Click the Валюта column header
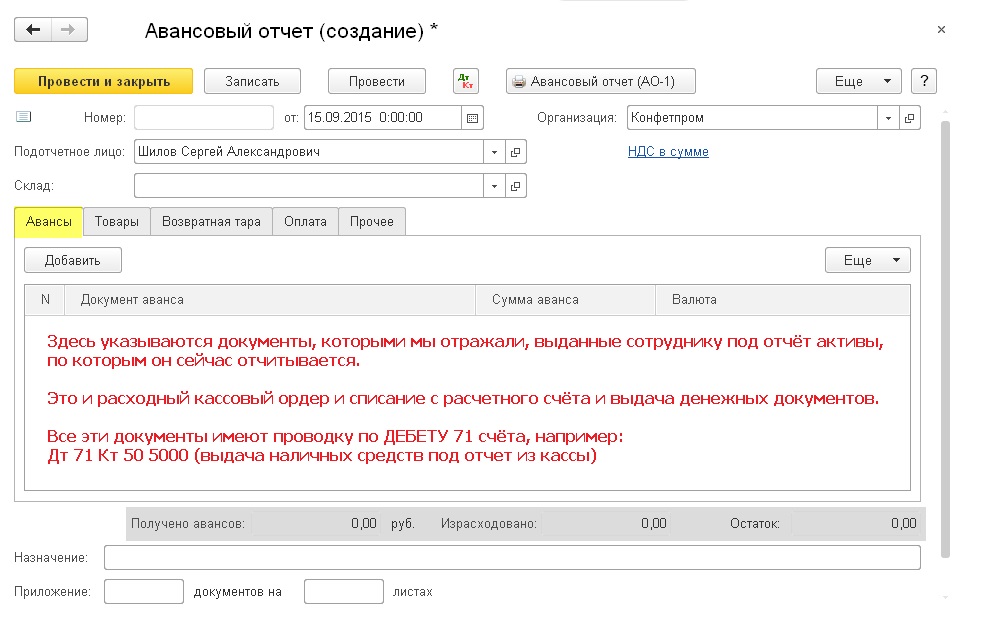Image resolution: width=989 pixels, height=621 pixels. point(783,300)
